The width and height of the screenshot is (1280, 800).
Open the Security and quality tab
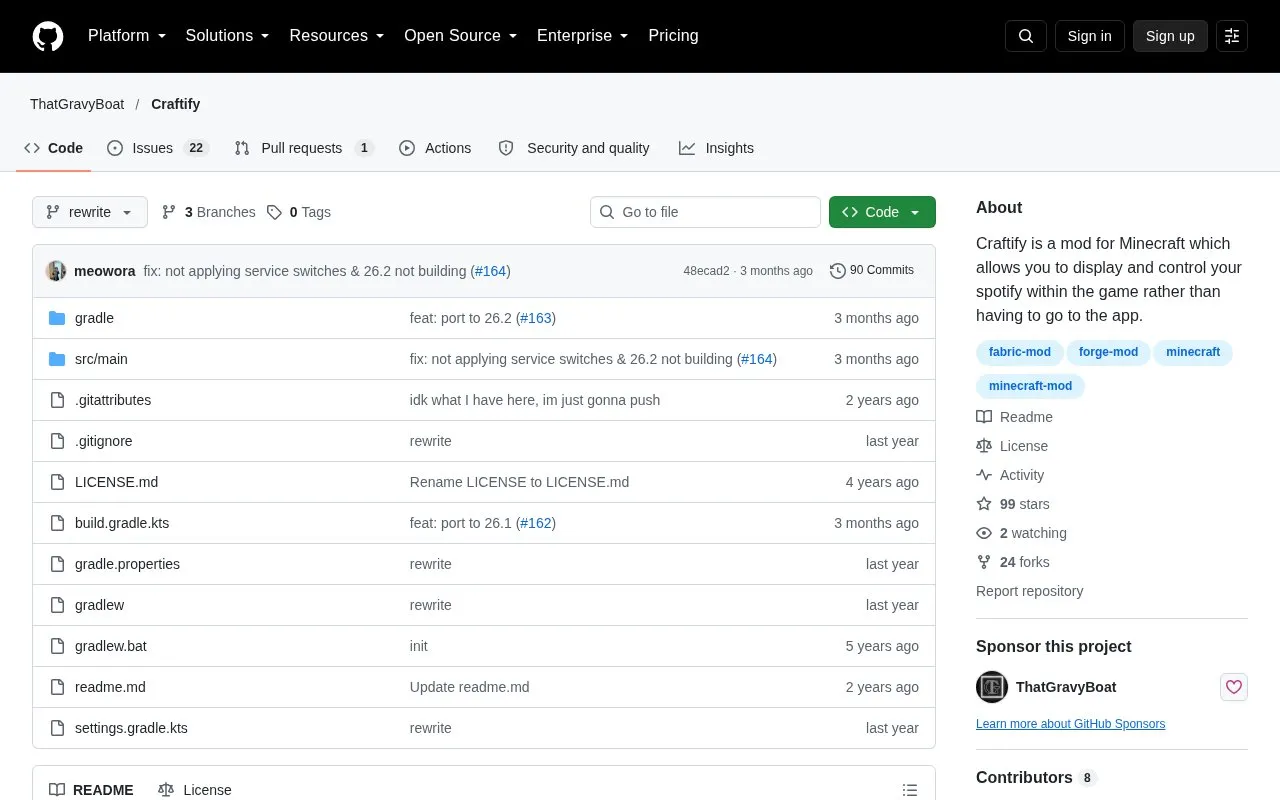click(x=574, y=148)
